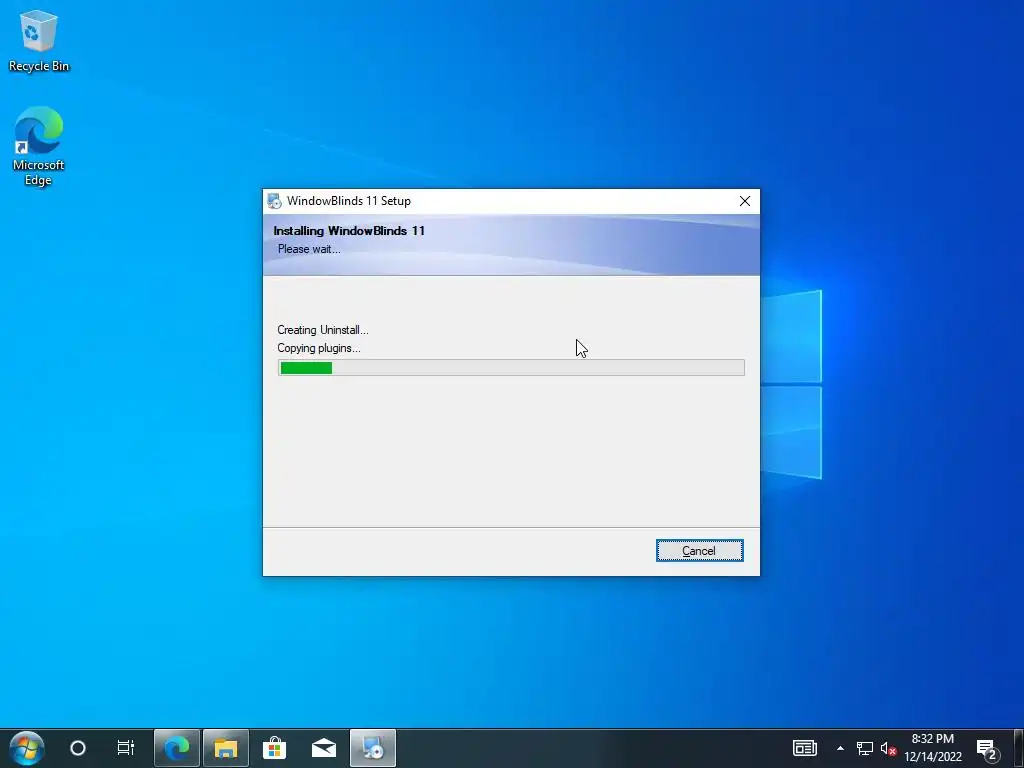
Task: Open Microsoft Store from the taskbar
Action: [x=274, y=748]
